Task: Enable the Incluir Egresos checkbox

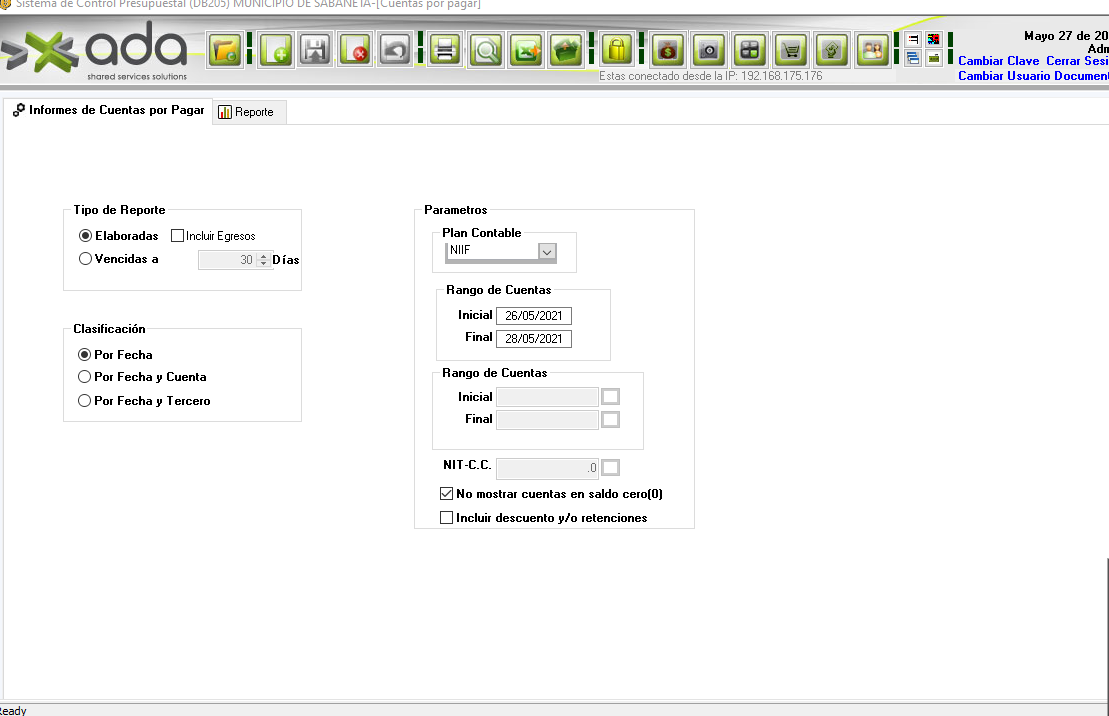Action: (178, 236)
